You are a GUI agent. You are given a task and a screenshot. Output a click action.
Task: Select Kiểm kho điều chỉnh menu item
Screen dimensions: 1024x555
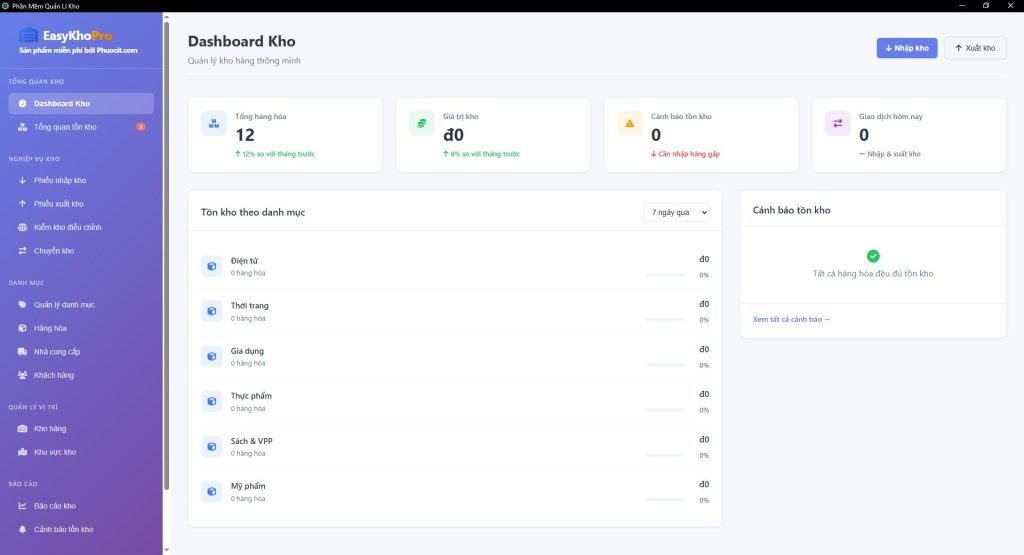click(67, 227)
